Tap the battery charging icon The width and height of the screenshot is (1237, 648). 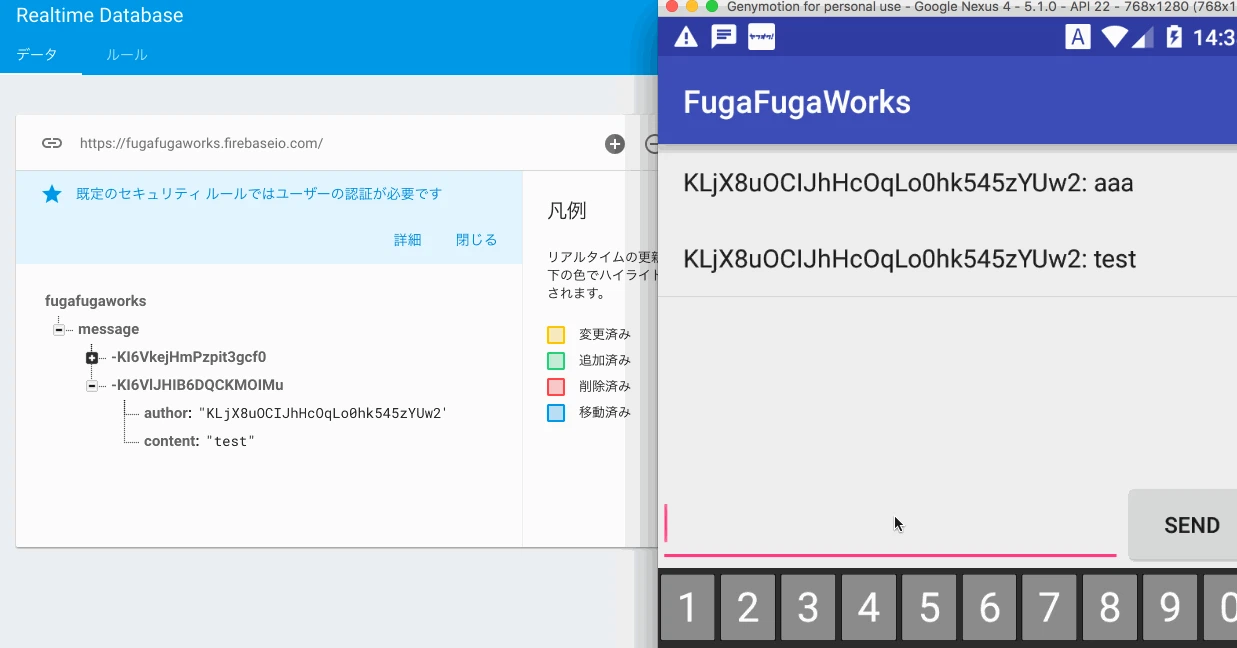coord(1174,37)
